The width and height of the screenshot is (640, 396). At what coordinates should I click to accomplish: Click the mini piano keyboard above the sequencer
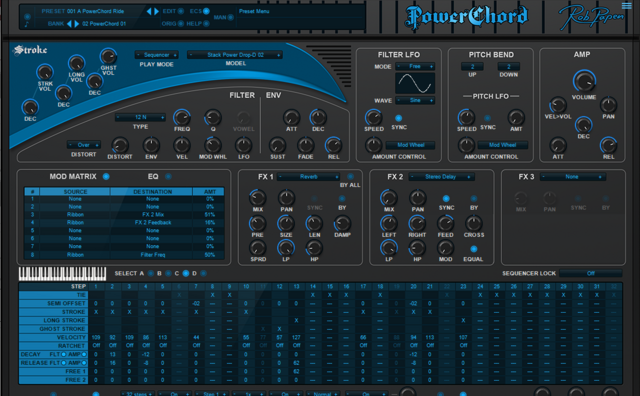click(62, 274)
